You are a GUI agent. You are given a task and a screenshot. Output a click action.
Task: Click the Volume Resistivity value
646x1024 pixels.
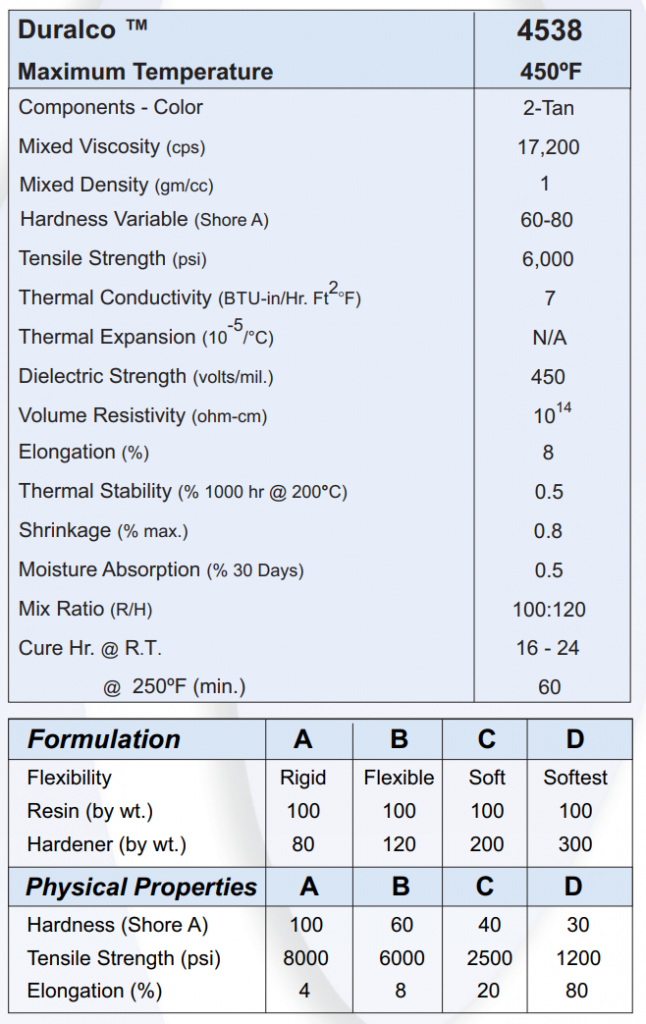(x=551, y=414)
